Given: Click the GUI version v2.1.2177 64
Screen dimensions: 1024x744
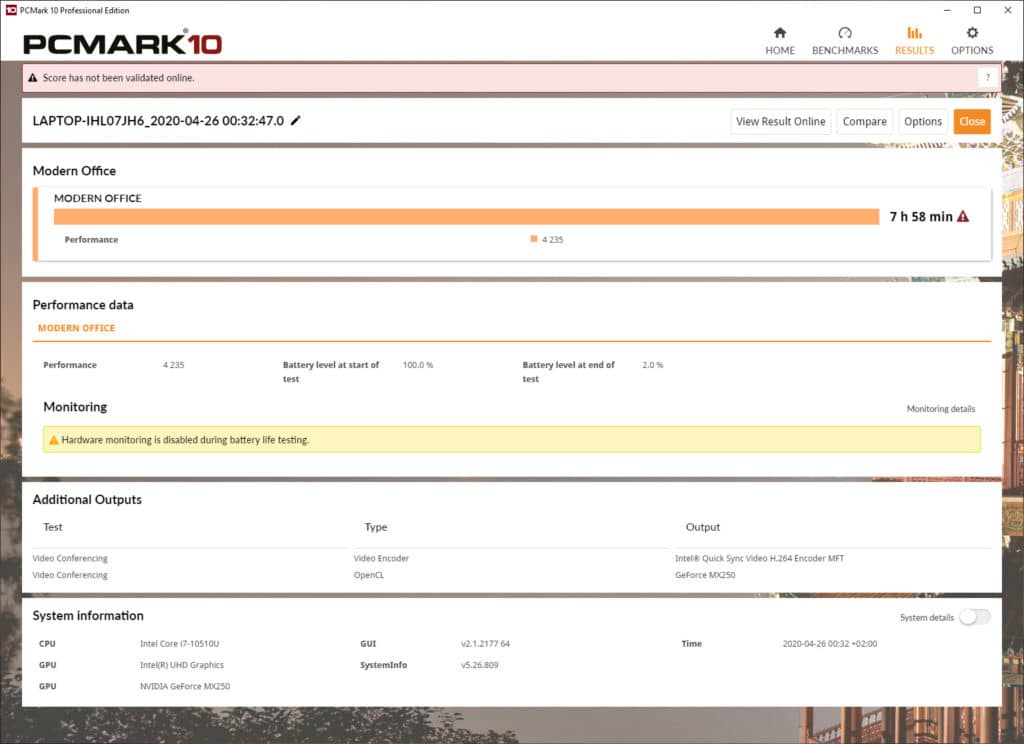Looking at the screenshot, I should 485,643.
